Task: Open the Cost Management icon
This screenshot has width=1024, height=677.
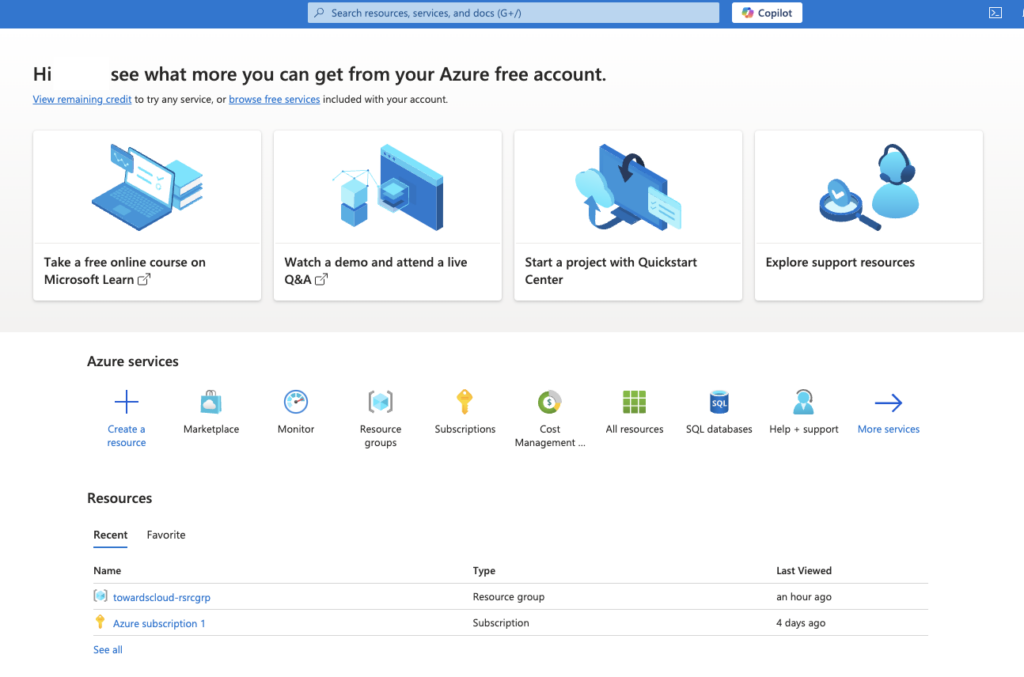Action: [x=549, y=401]
